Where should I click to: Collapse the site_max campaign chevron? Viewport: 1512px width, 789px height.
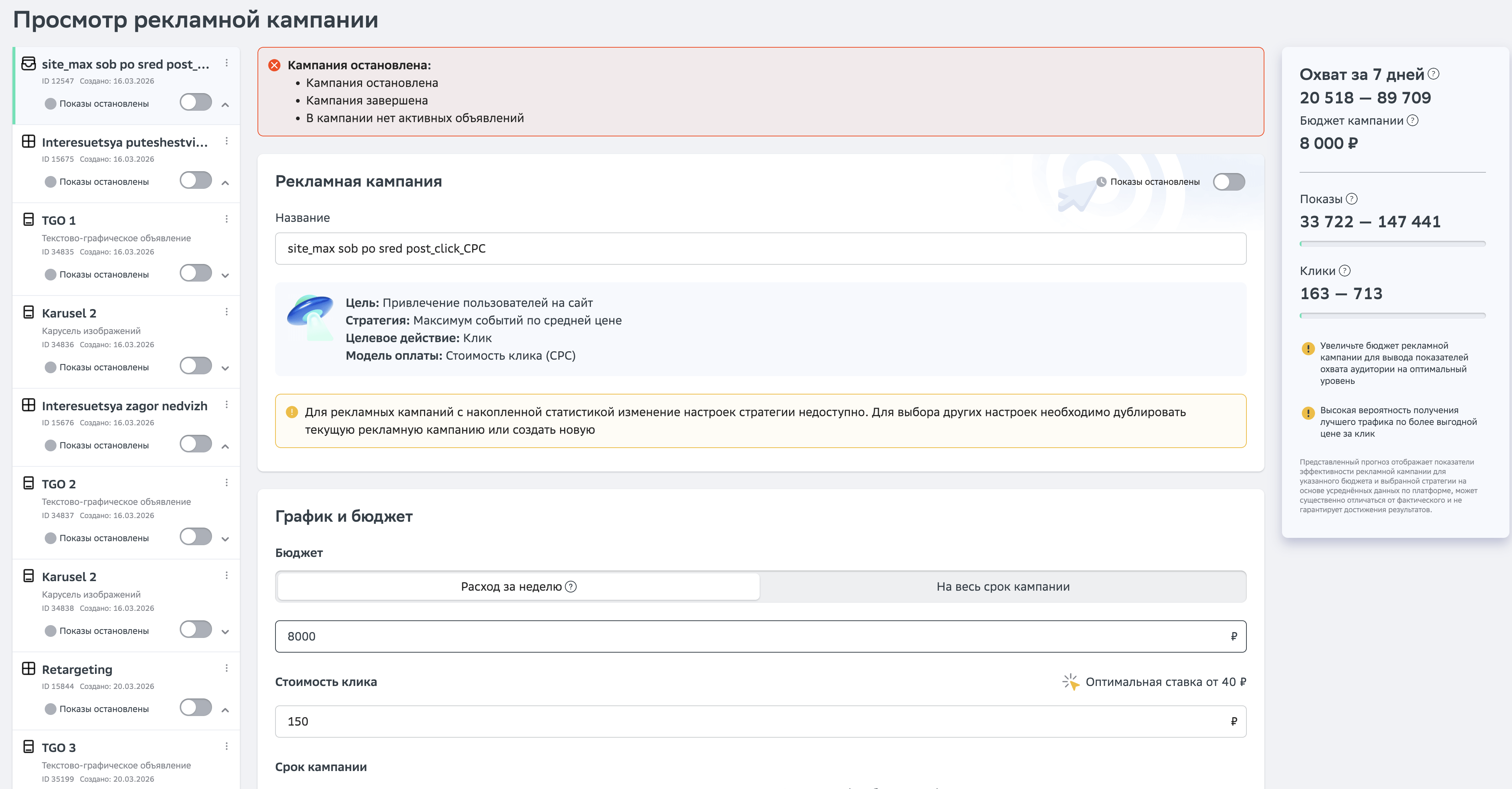tap(225, 105)
